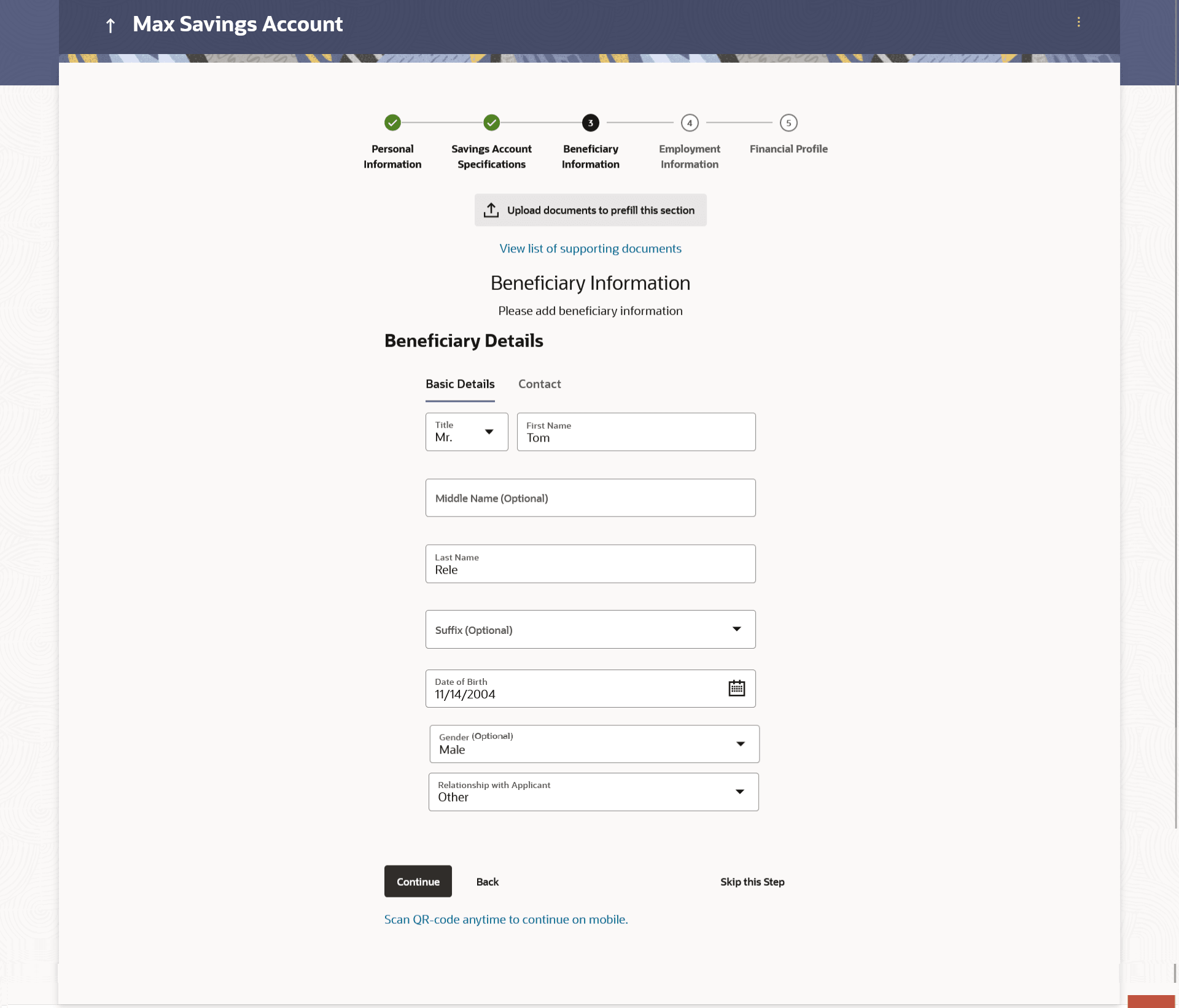The width and height of the screenshot is (1179, 1008).
Task: Click the back arrow beside Max Savings Account
Action: pyautogui.click(x=111, y=25)
